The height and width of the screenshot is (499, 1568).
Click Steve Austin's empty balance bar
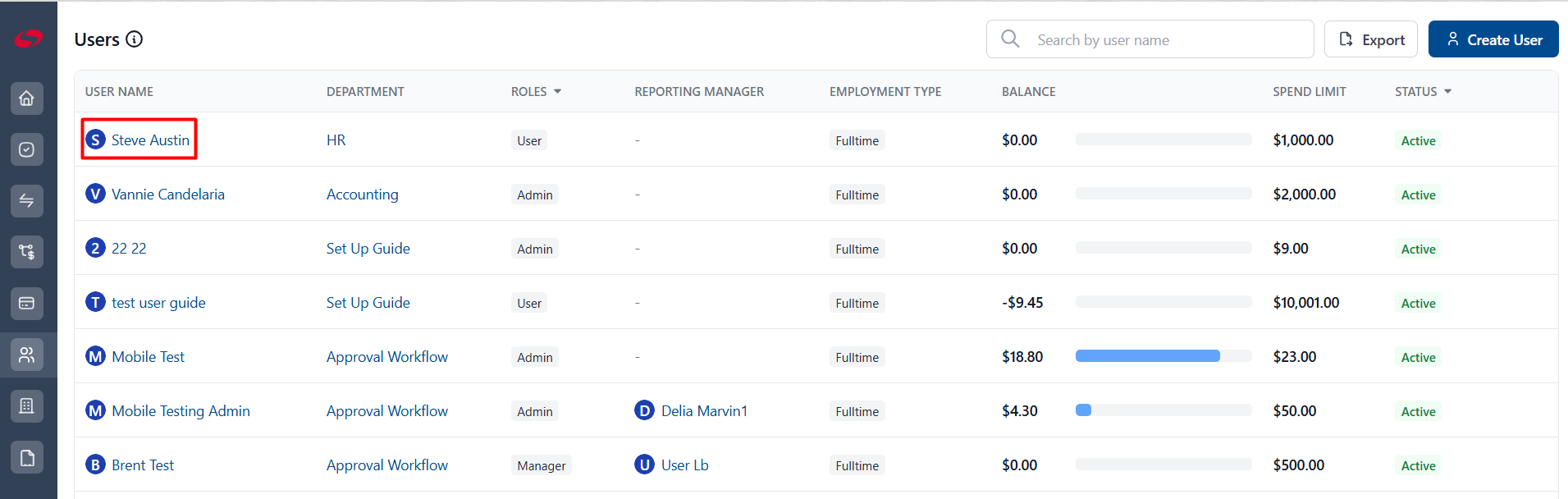(1163, 140)
